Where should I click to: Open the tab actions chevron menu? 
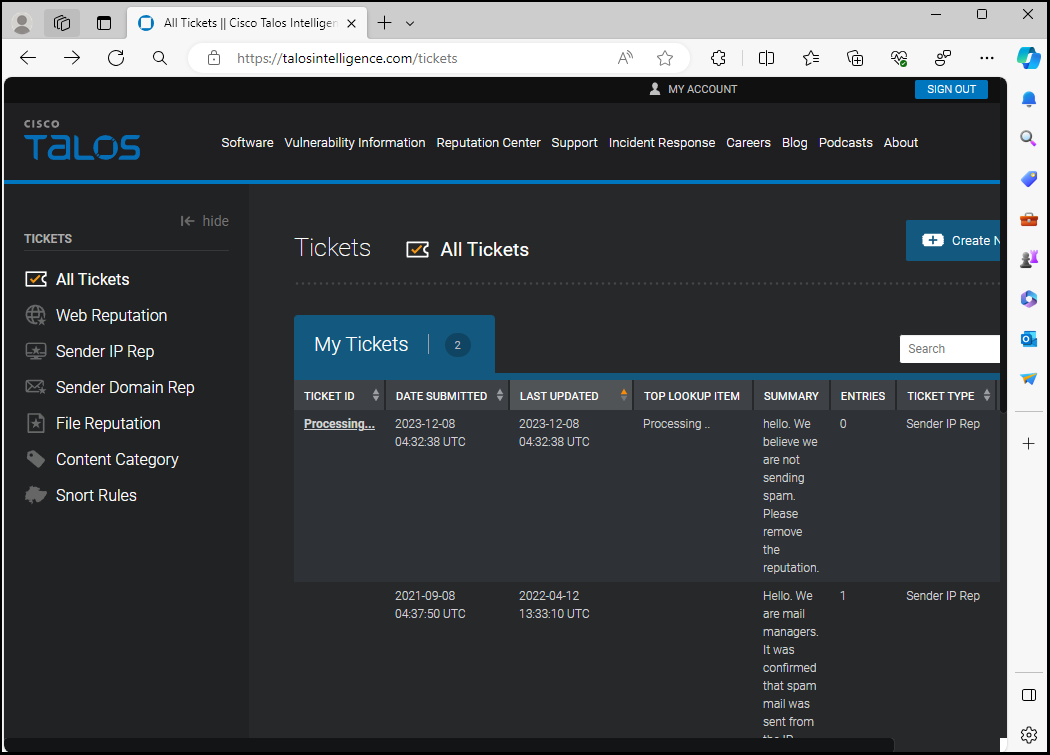(x=410, y=23)
